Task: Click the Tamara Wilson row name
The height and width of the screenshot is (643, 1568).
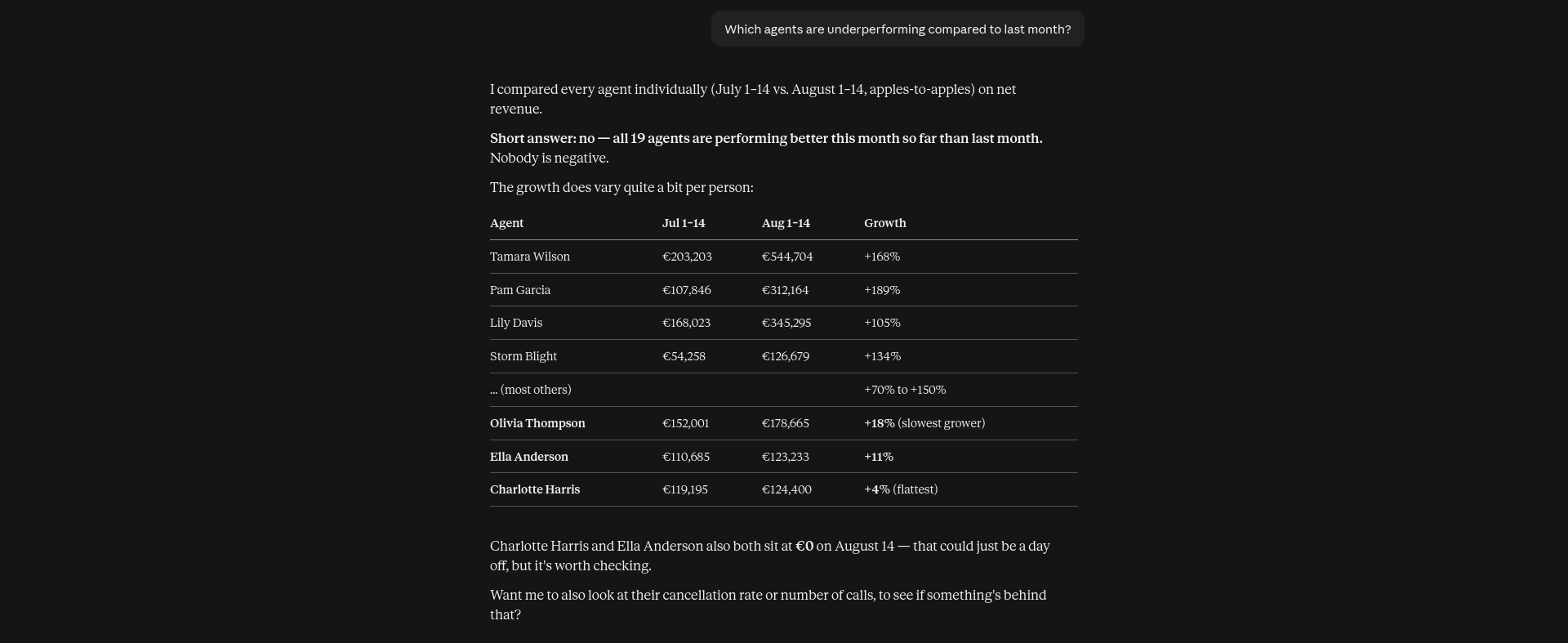Action: click(530, 257)
